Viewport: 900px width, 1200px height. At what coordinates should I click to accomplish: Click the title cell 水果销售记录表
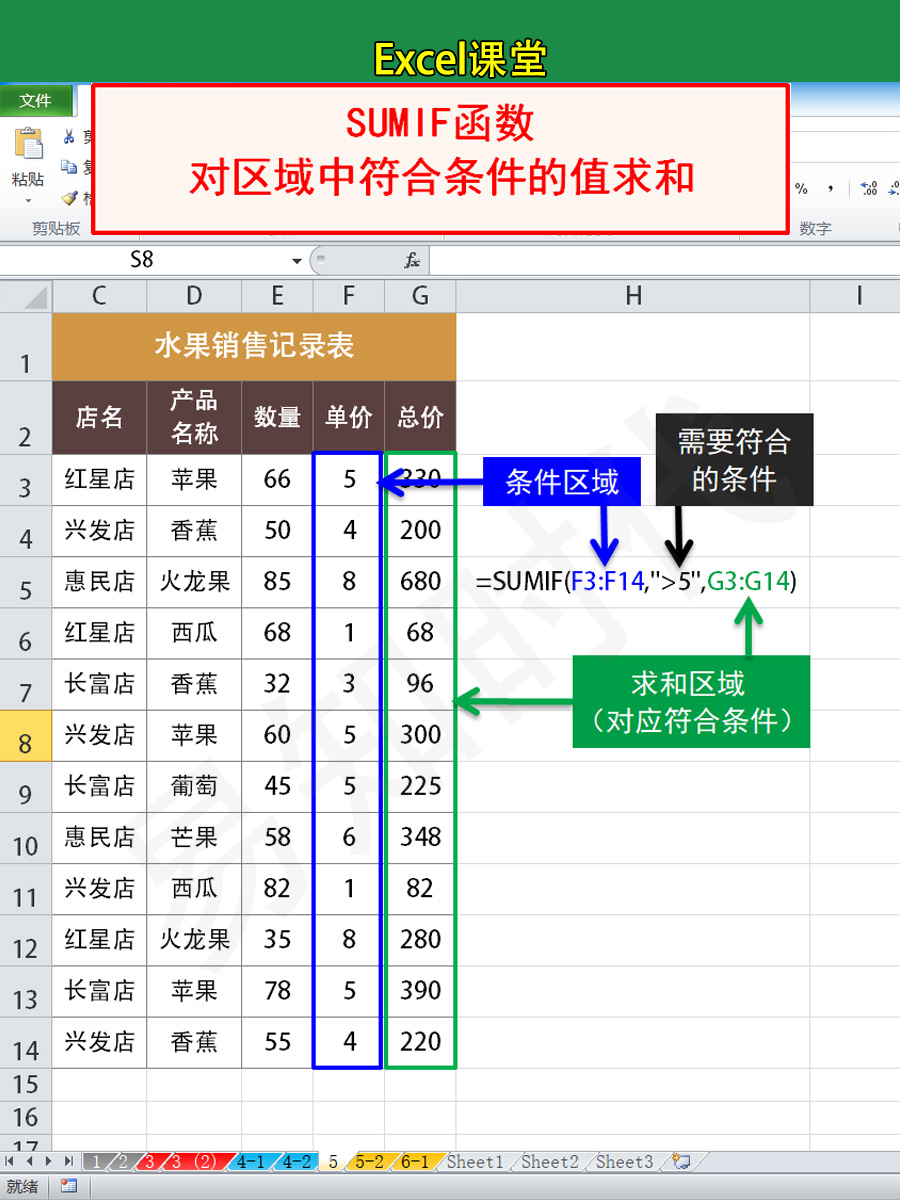pyautogui.click(x=254, y=347)
